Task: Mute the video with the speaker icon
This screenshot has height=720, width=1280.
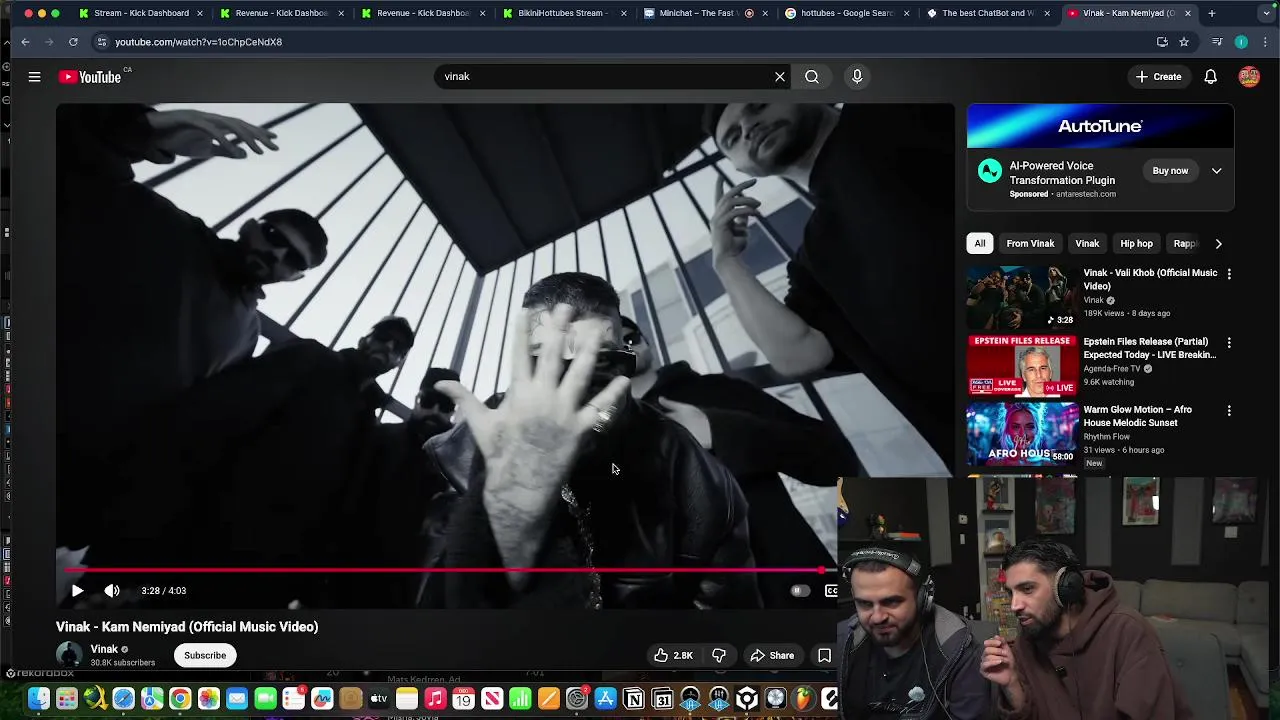Action: point(112,591)
